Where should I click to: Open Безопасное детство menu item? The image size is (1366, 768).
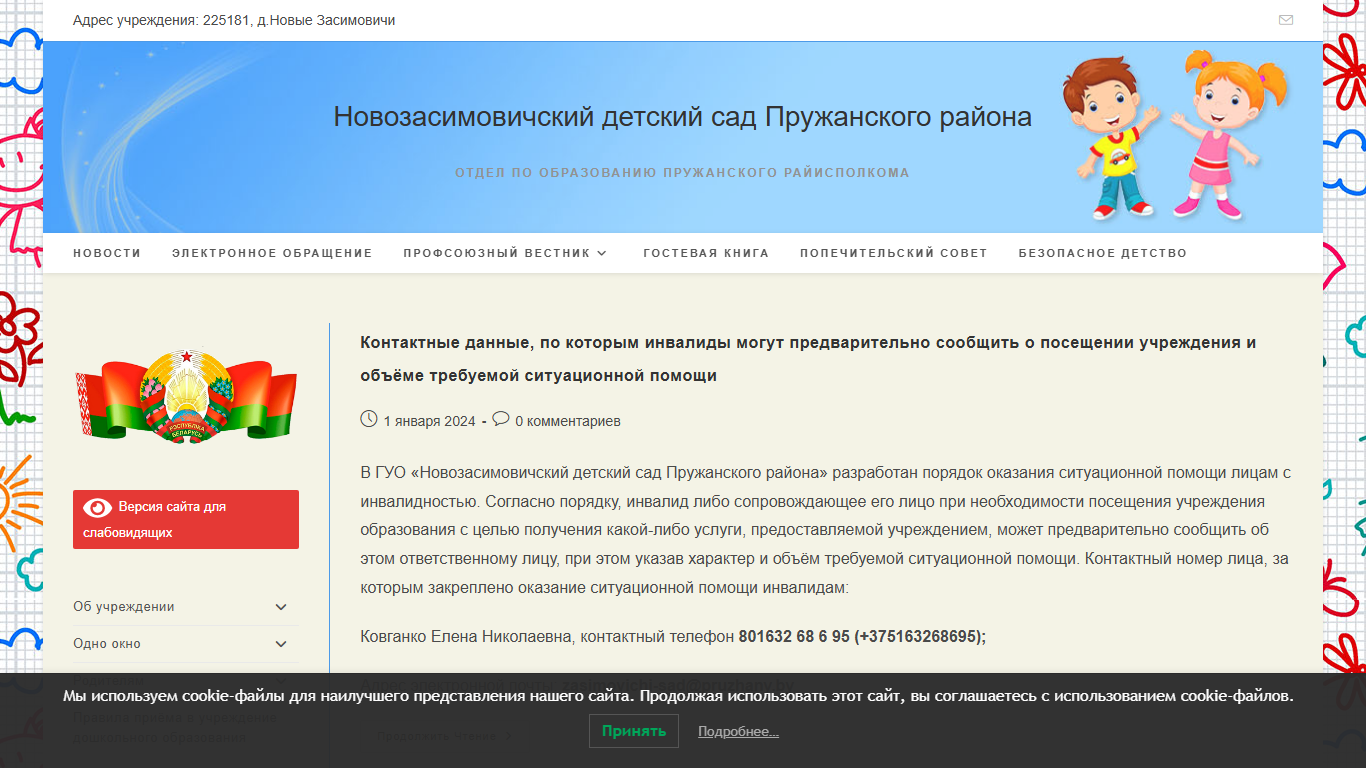coord(1103,253)
